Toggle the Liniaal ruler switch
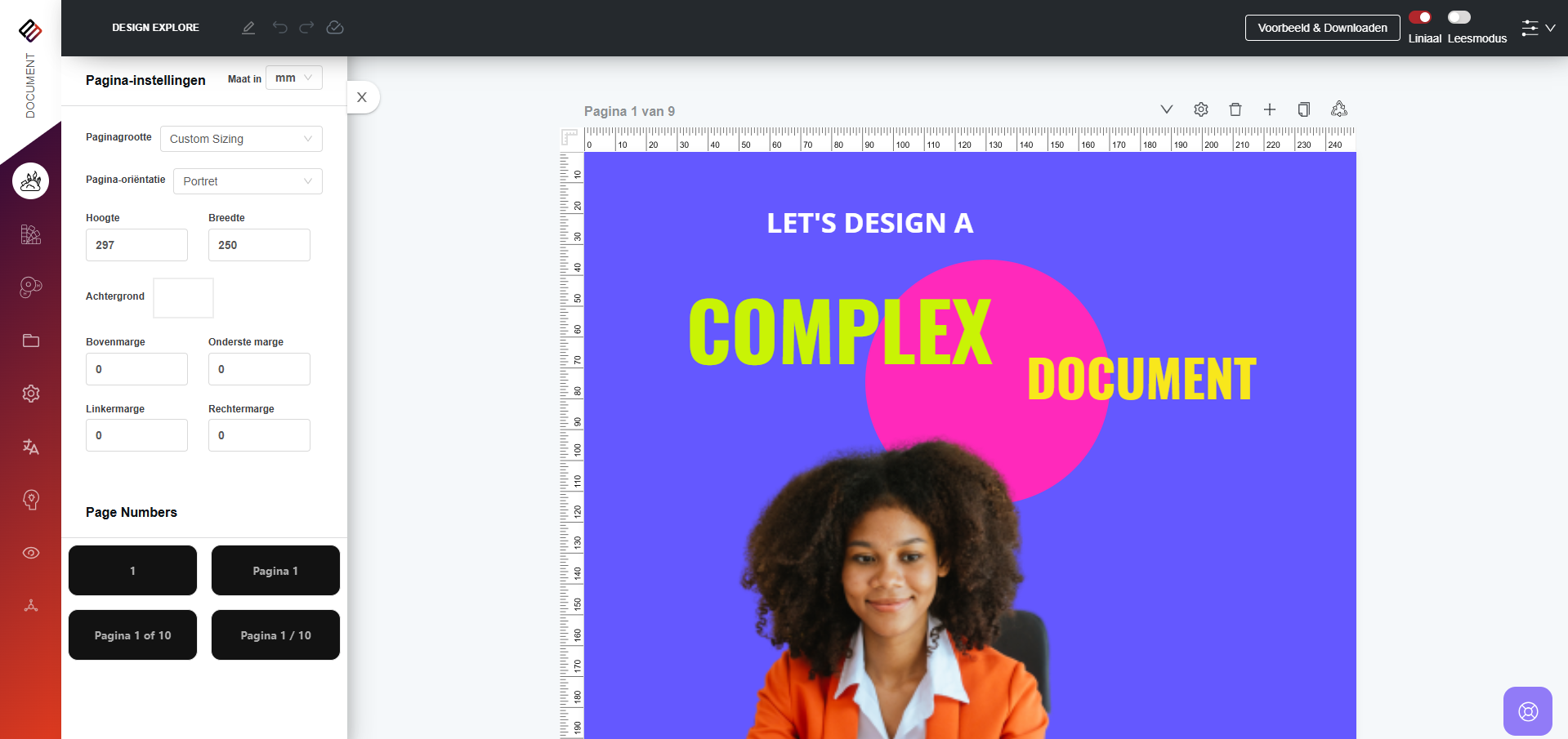 click(1420, 17)
